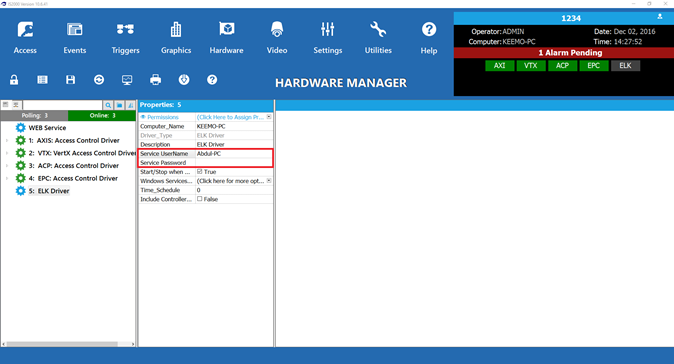This screenshot has height=364, width=674.
Task: Click the first small icon above Polling
Action: [6, 104]
